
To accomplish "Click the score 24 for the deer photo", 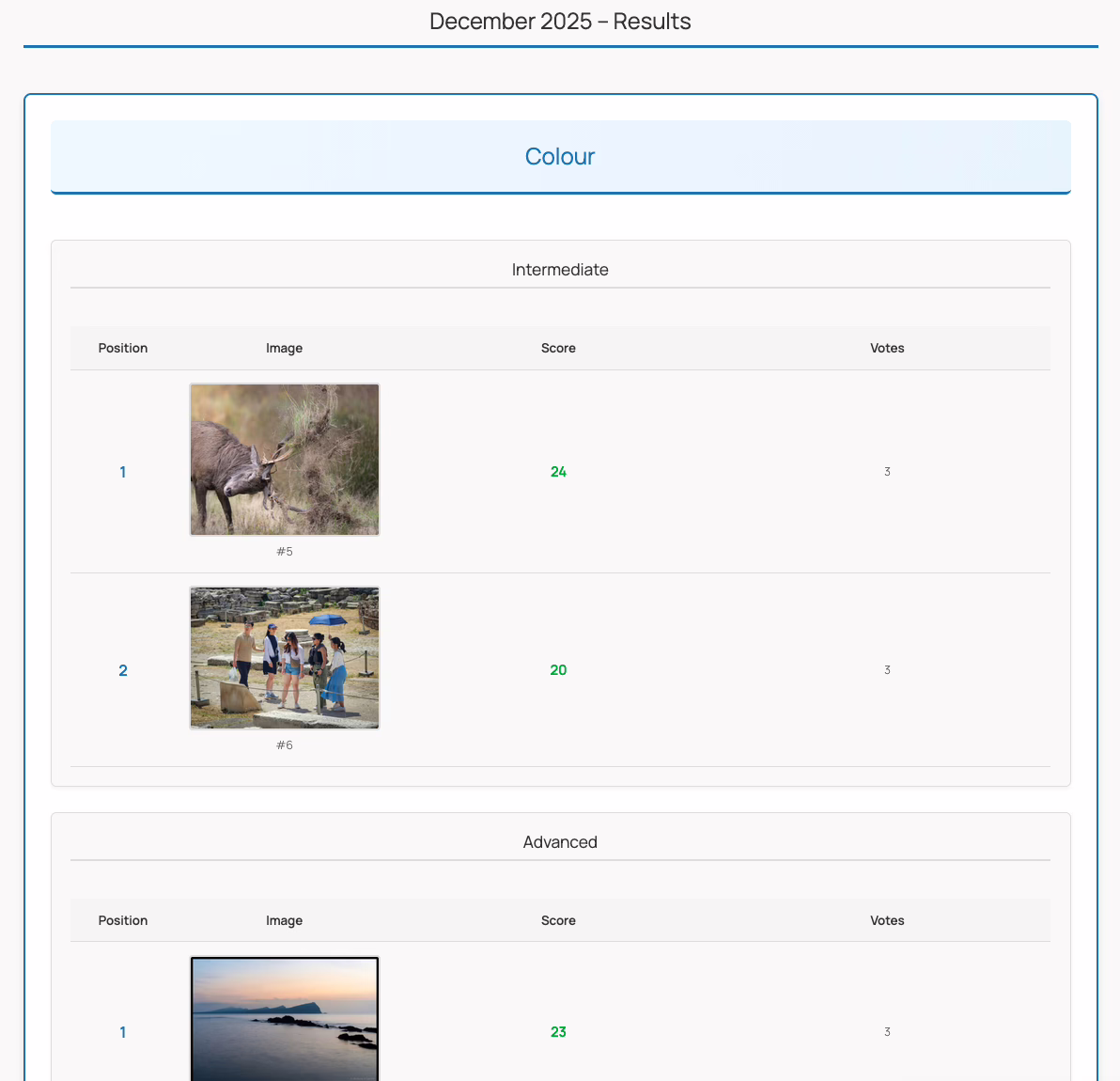I will 558,472.
